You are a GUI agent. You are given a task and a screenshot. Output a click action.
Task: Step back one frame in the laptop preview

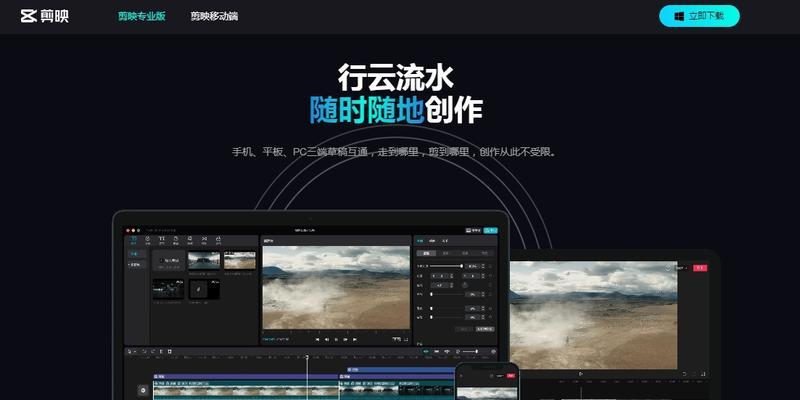click(x=327, y=339)
